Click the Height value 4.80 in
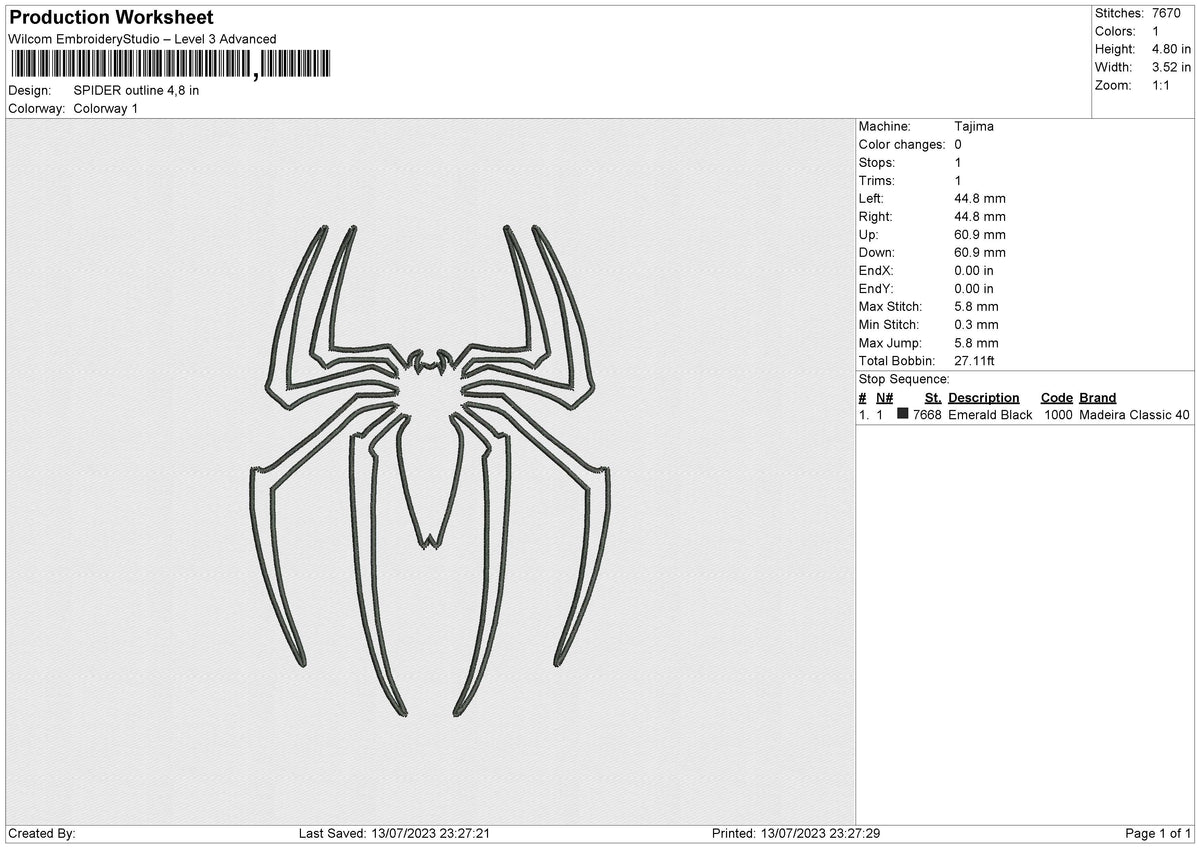Image resolution: width=1200 pixels, height=848 pixels. click(x=1172, y=49)
